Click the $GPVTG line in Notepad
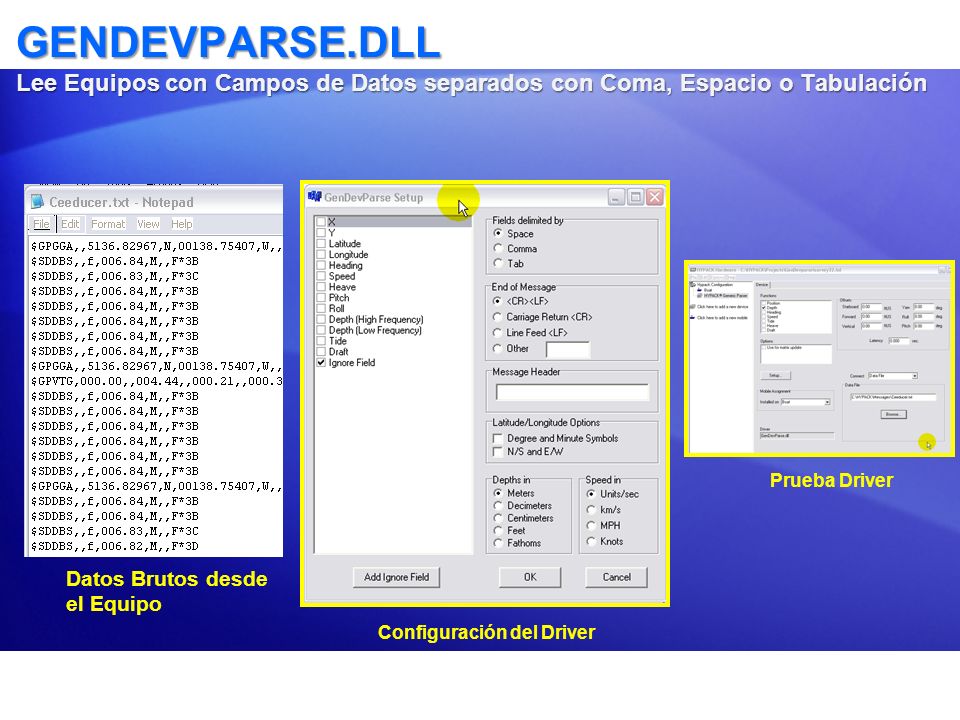The image size is (960, 720). (x=157, y=381)
